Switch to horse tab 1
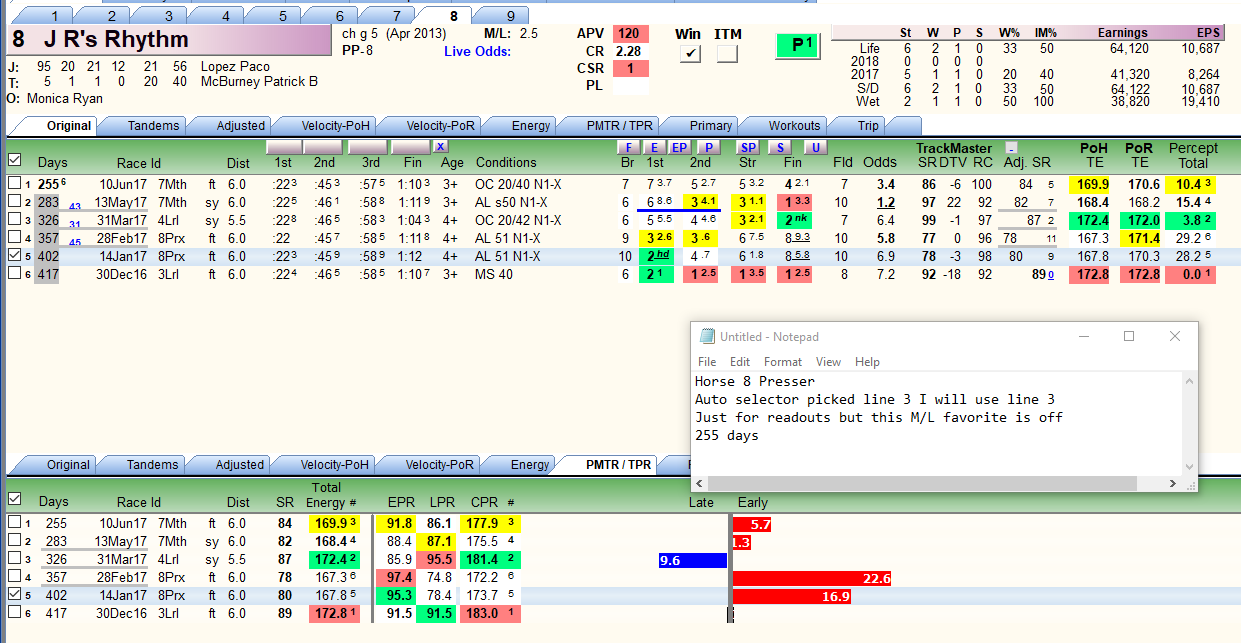The image size is (1241, 643). tap(54, 16)
